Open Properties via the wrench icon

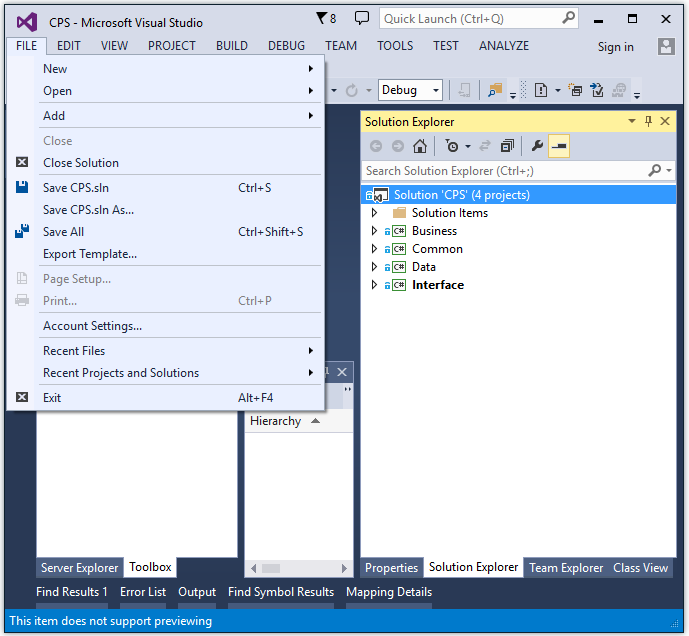pyautogui.click(x=537, y=146)
